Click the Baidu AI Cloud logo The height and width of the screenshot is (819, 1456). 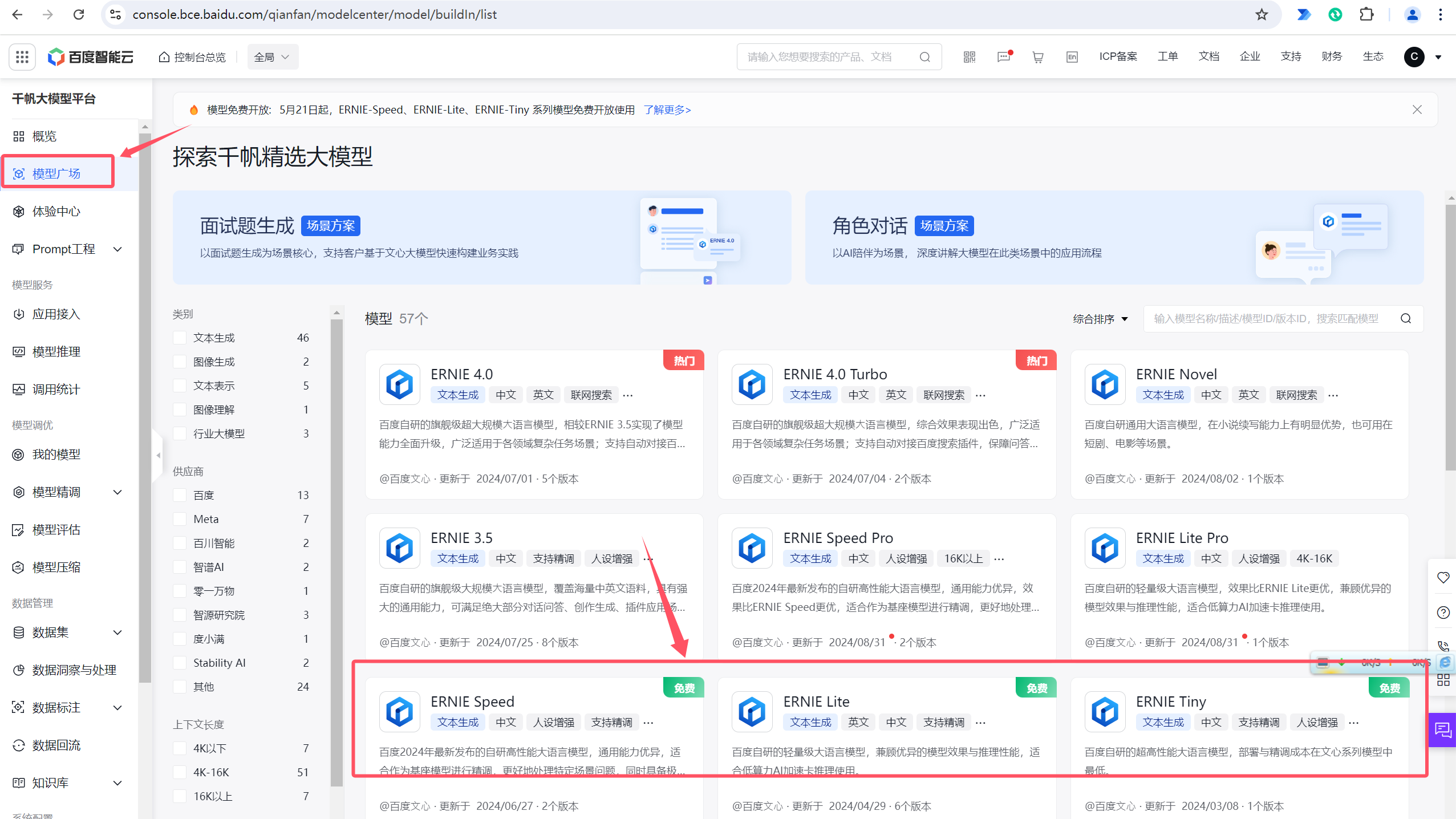[91, 57]
